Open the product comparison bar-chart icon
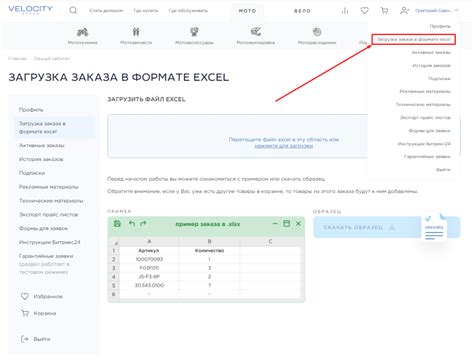The width and height of the screenshot is (474, 363). point(345,11)
